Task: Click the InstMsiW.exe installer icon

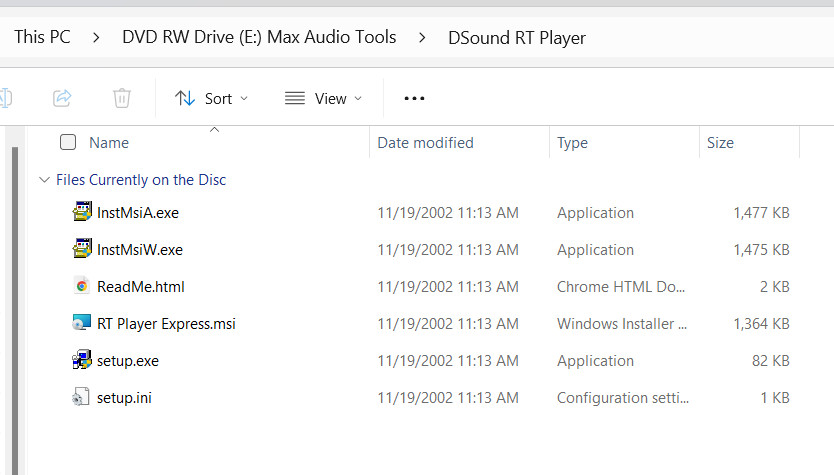Action: [x=82, y=249]
